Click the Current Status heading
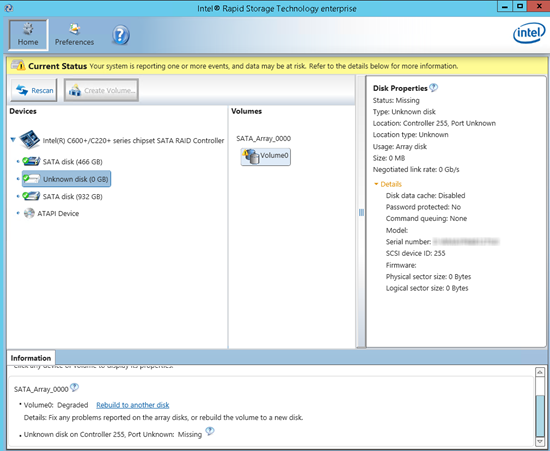This screenshot has width=550, height=451. tap(58, 66)
